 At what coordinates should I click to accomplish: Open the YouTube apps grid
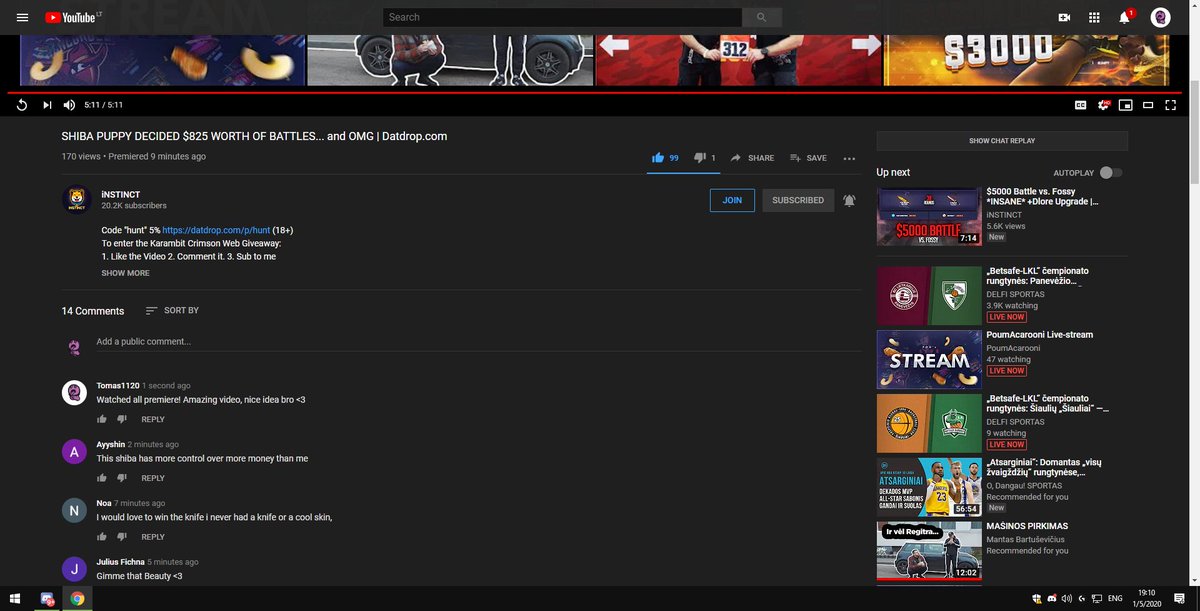point(1094,17)
